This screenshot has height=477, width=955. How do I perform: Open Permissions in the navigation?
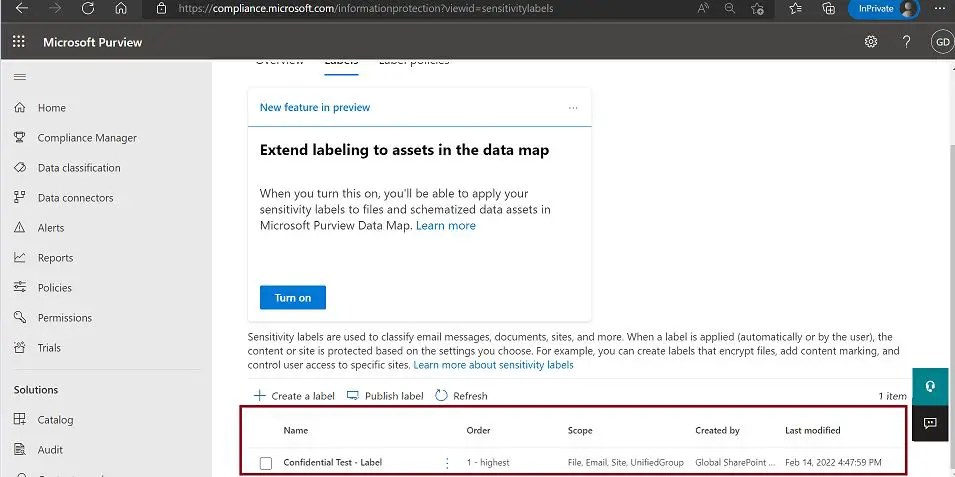[65, 317]
